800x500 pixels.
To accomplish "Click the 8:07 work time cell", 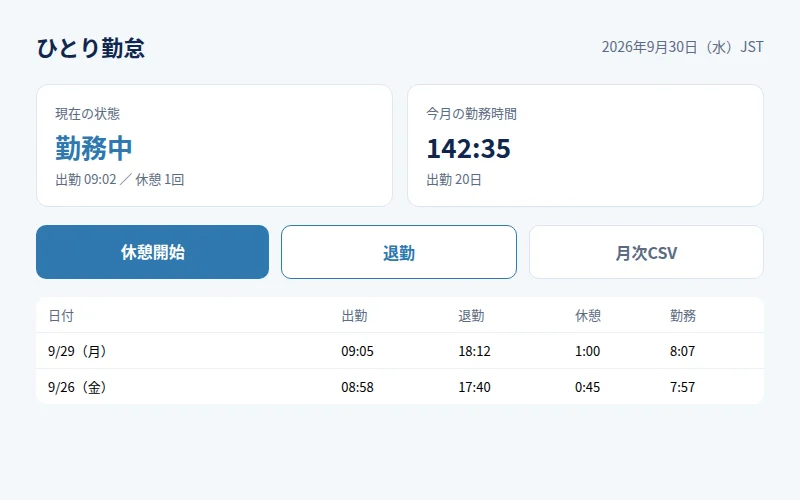I will coord(683,351).
